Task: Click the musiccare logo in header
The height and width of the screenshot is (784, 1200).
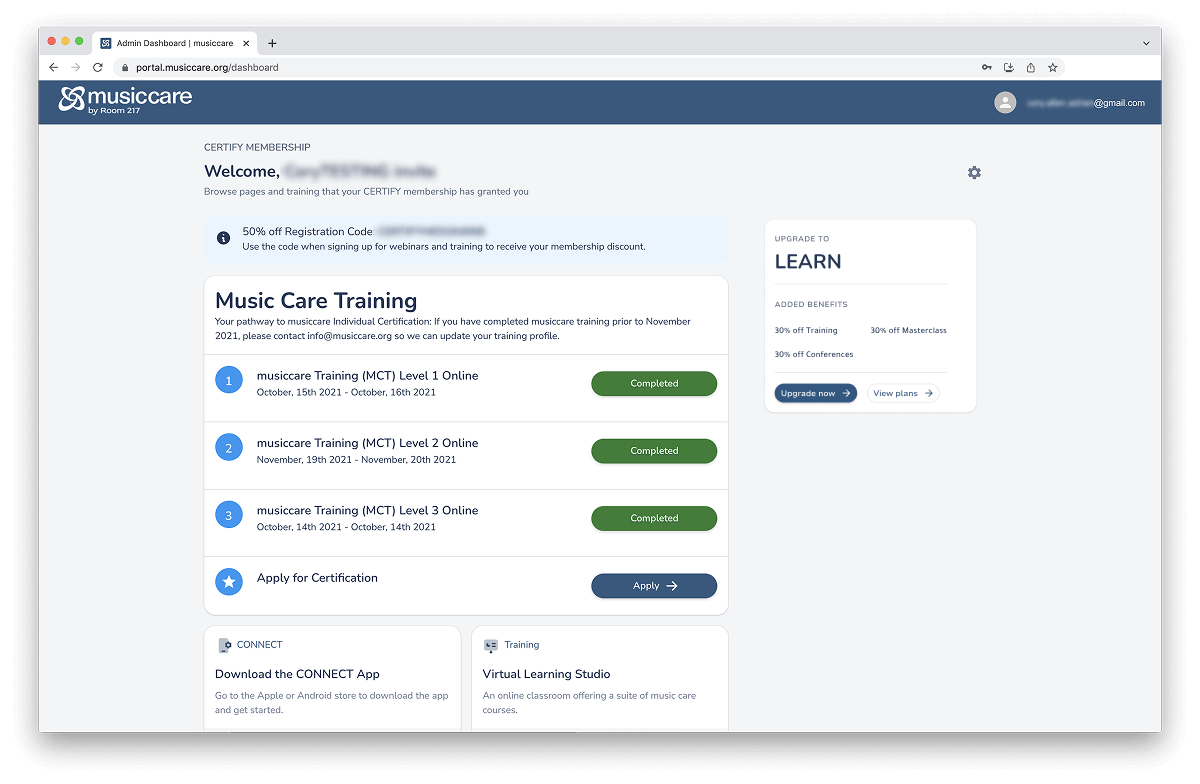Action: [125, 100]
